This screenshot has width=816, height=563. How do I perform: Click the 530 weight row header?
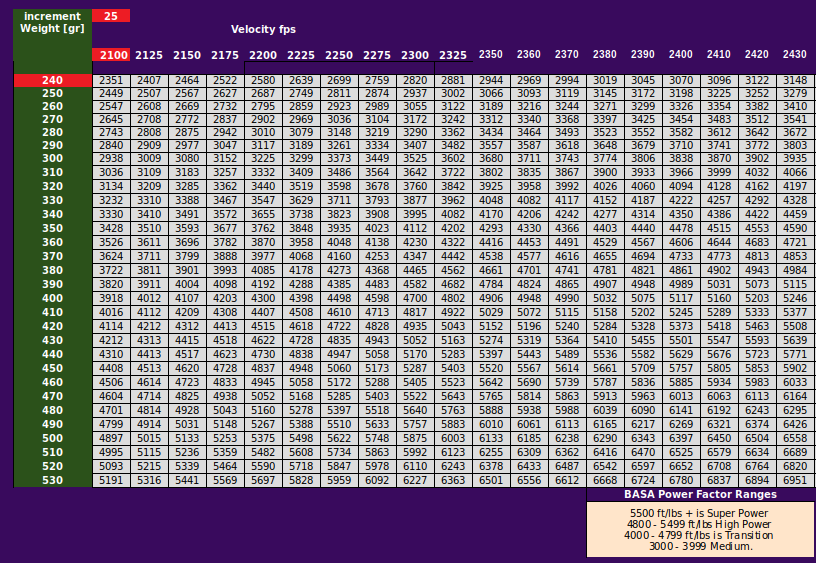click(x=52, y=480)
